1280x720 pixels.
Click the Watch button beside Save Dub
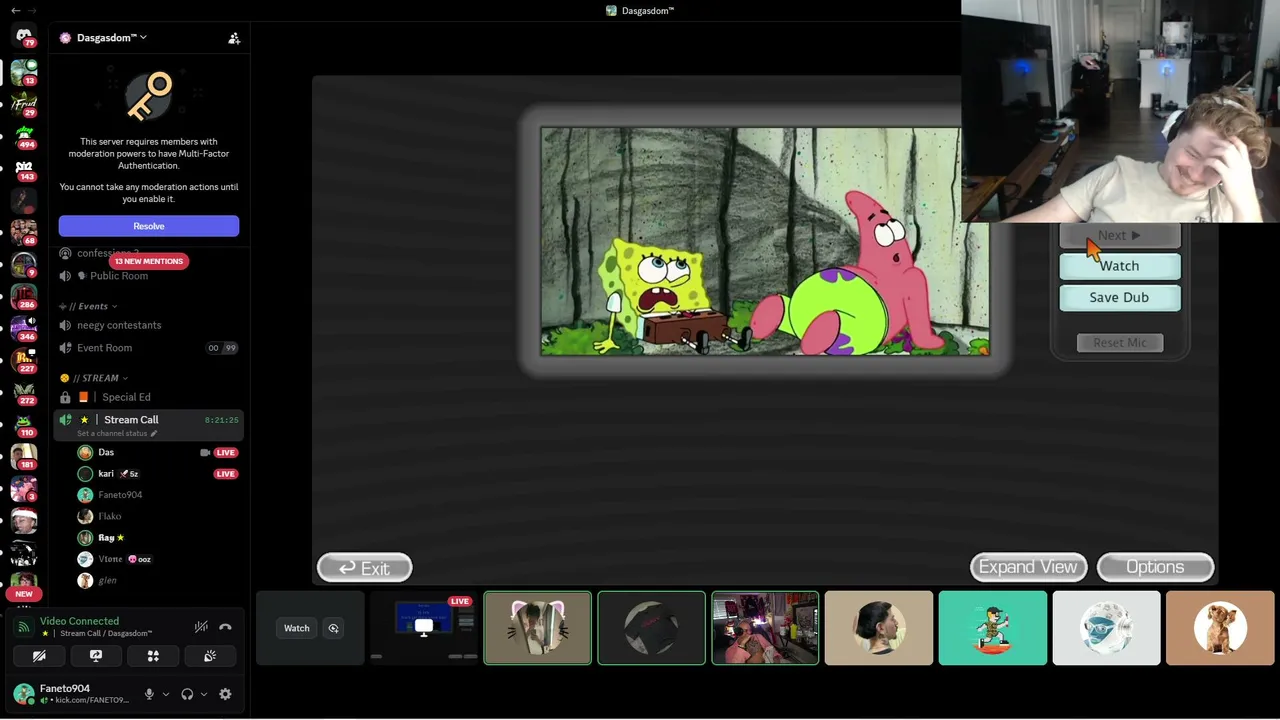pos(1120,266)
